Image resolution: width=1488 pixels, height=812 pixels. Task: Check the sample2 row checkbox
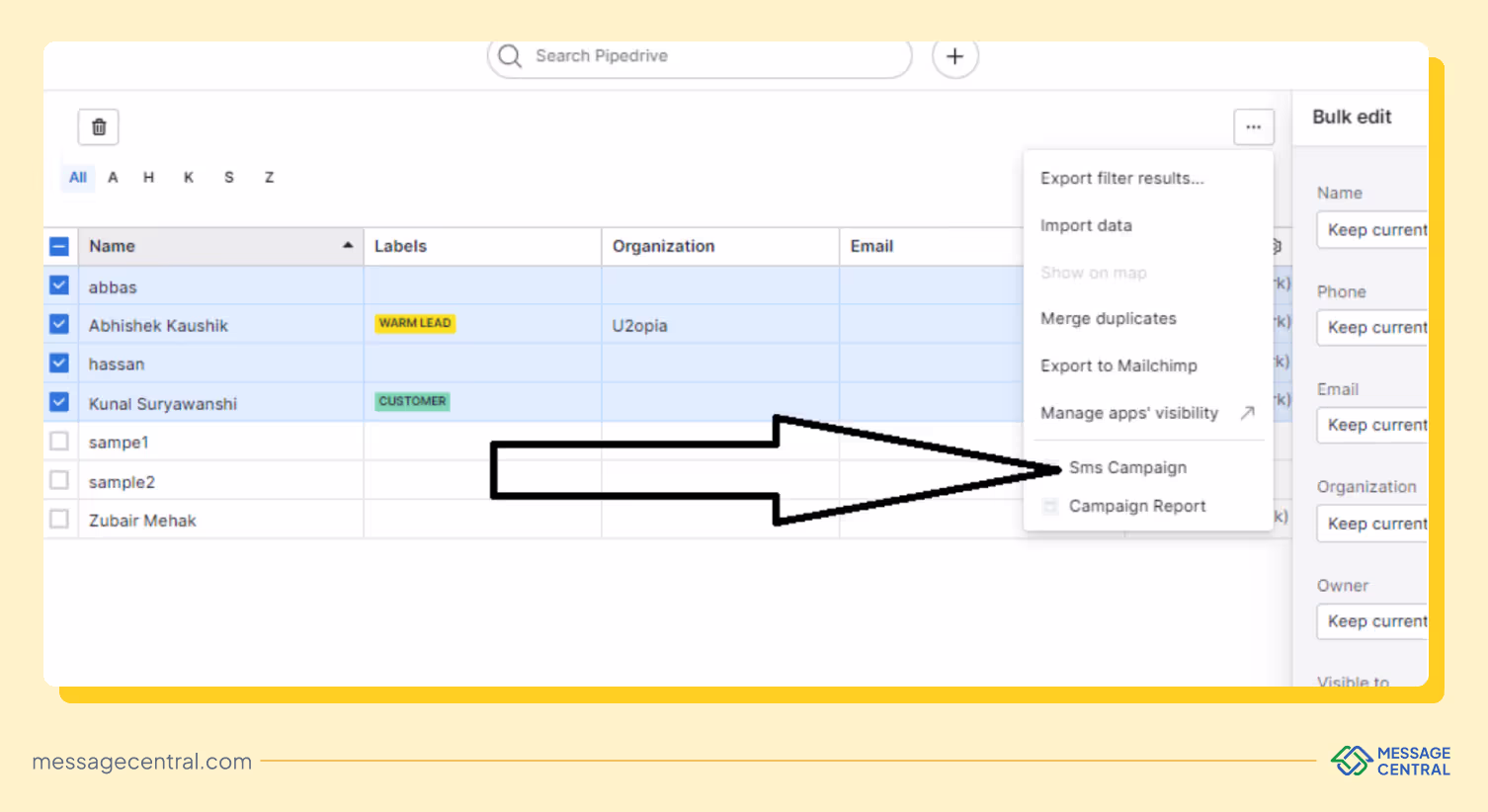coord(59,480)
